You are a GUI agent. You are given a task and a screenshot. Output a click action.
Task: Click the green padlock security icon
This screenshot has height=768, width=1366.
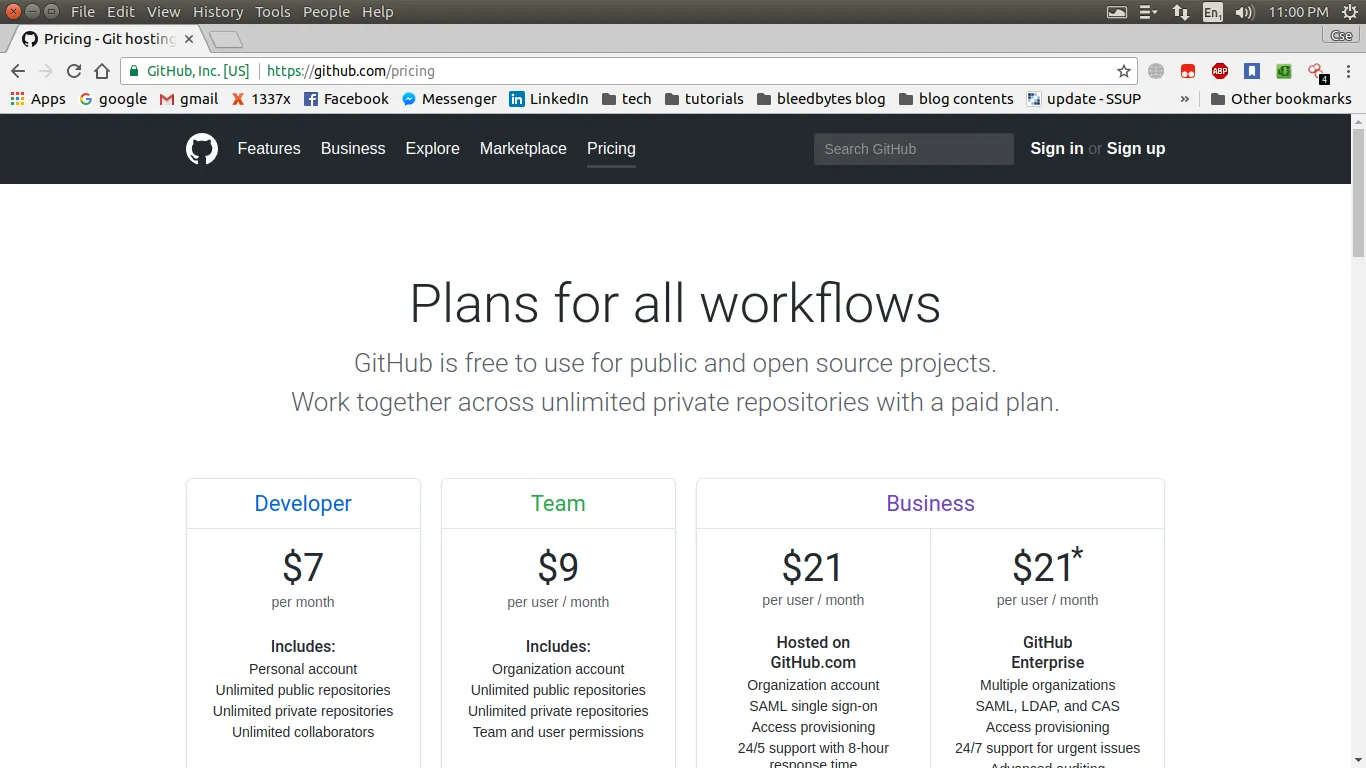click(134, 71)
